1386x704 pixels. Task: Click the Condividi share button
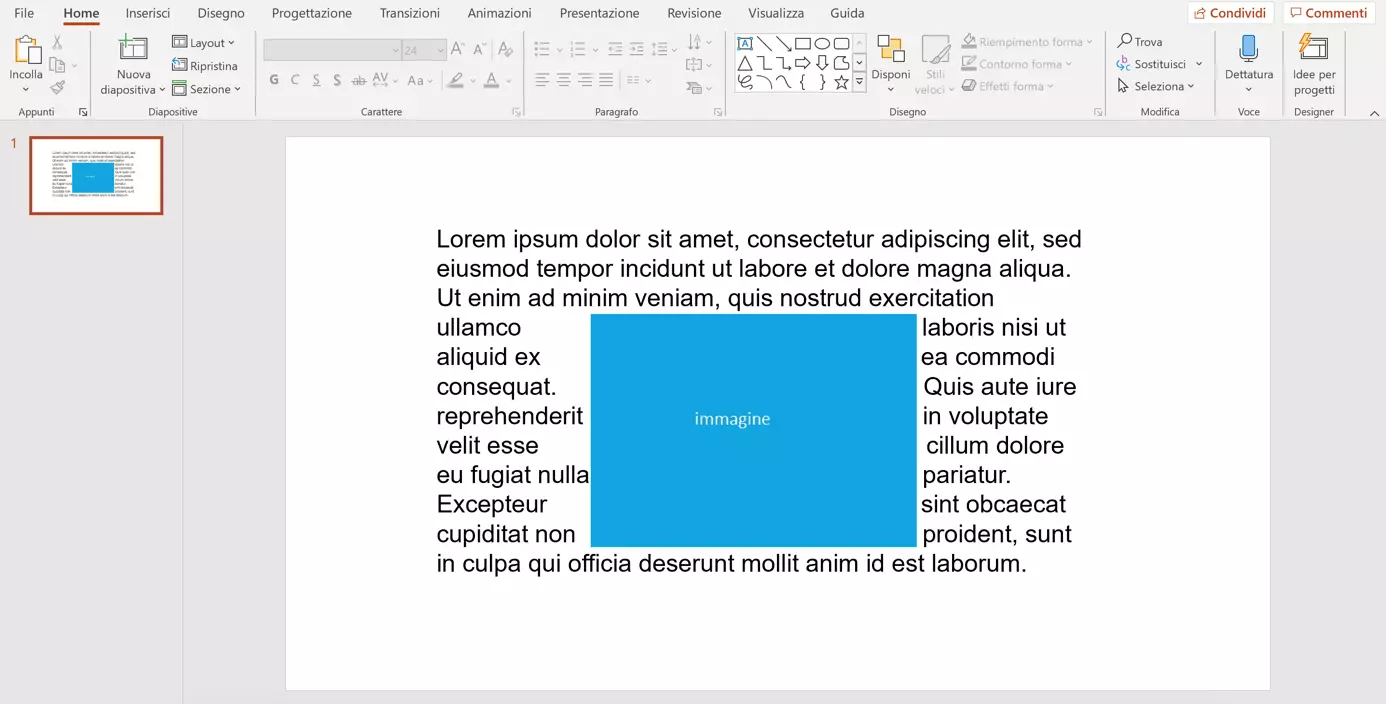point(1230,13)
